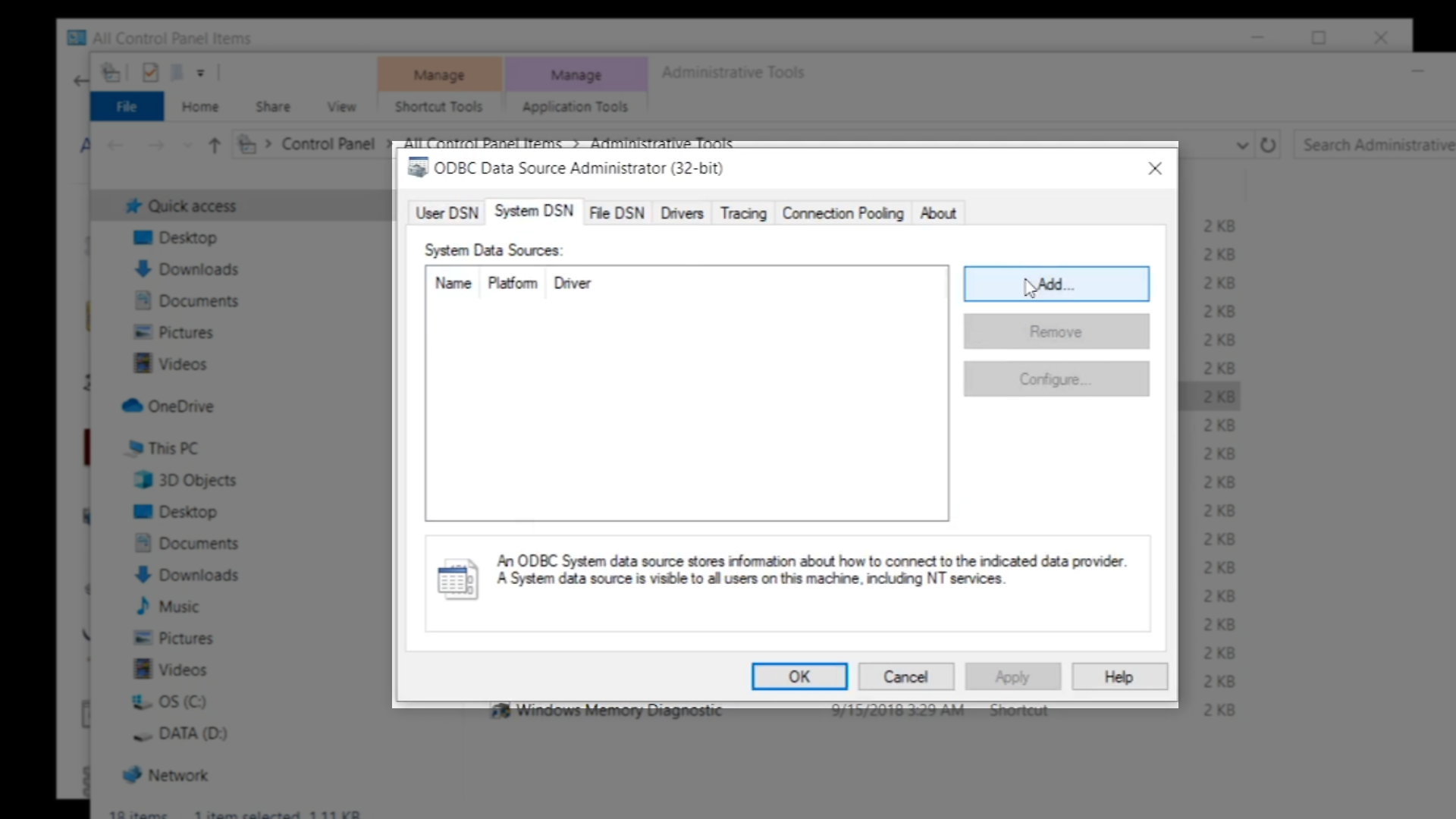Click the refresh icon in address bar
Image resolution: width=1456 pixels, height=819 pixels.
(x=1268, y=145)
